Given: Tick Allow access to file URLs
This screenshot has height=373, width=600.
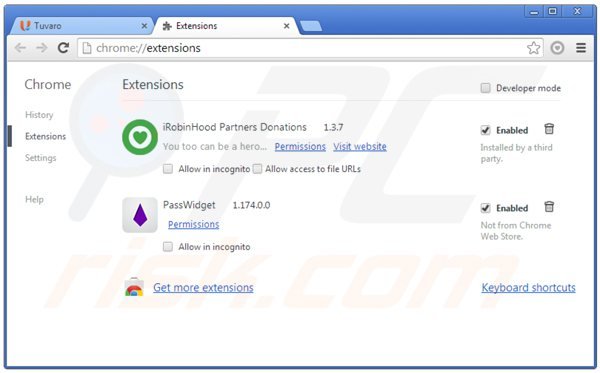Looking at the screenshot, I should point(258,169).
